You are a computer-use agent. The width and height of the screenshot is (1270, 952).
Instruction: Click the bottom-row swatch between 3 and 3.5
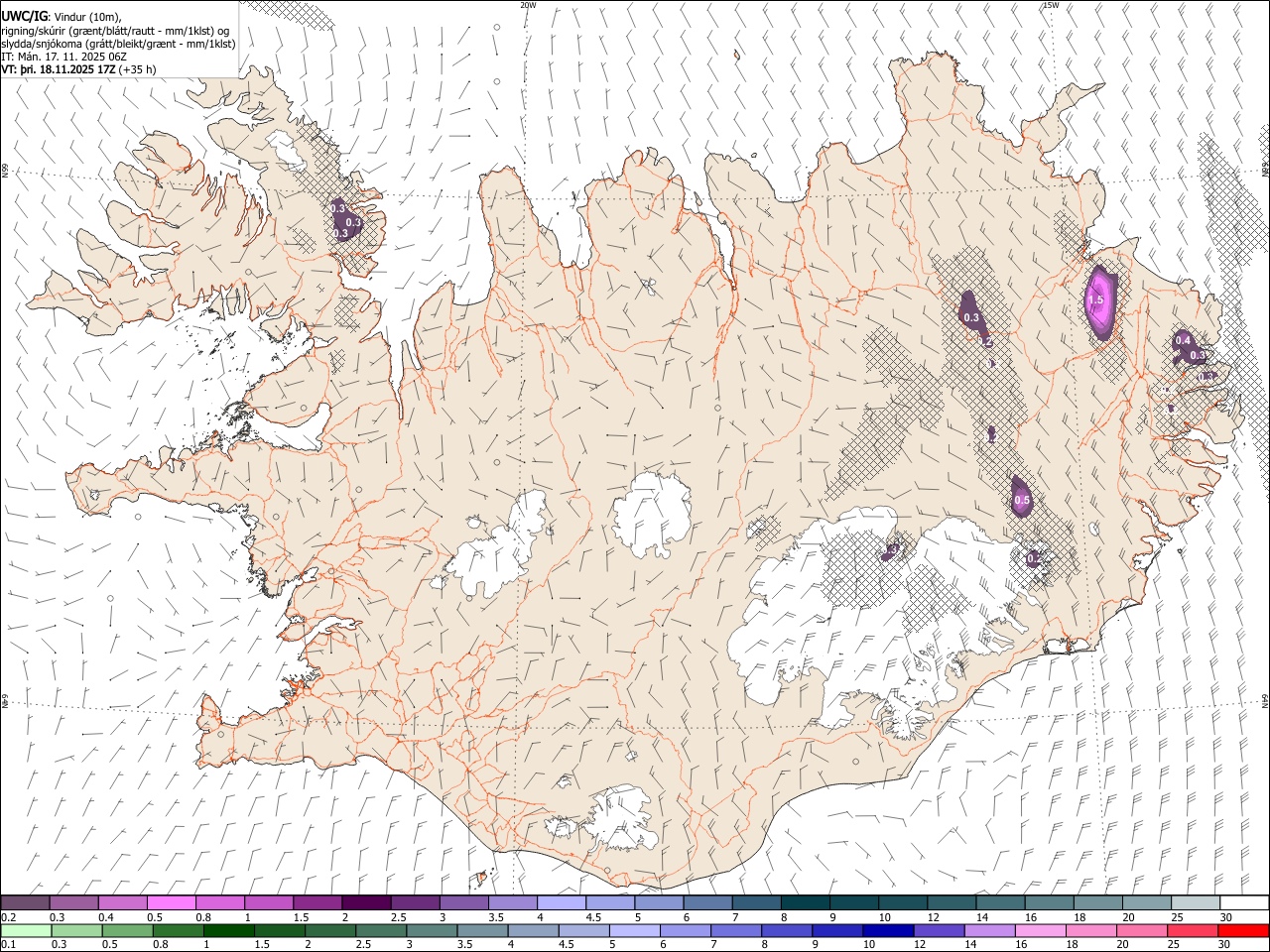click(432, 931)
